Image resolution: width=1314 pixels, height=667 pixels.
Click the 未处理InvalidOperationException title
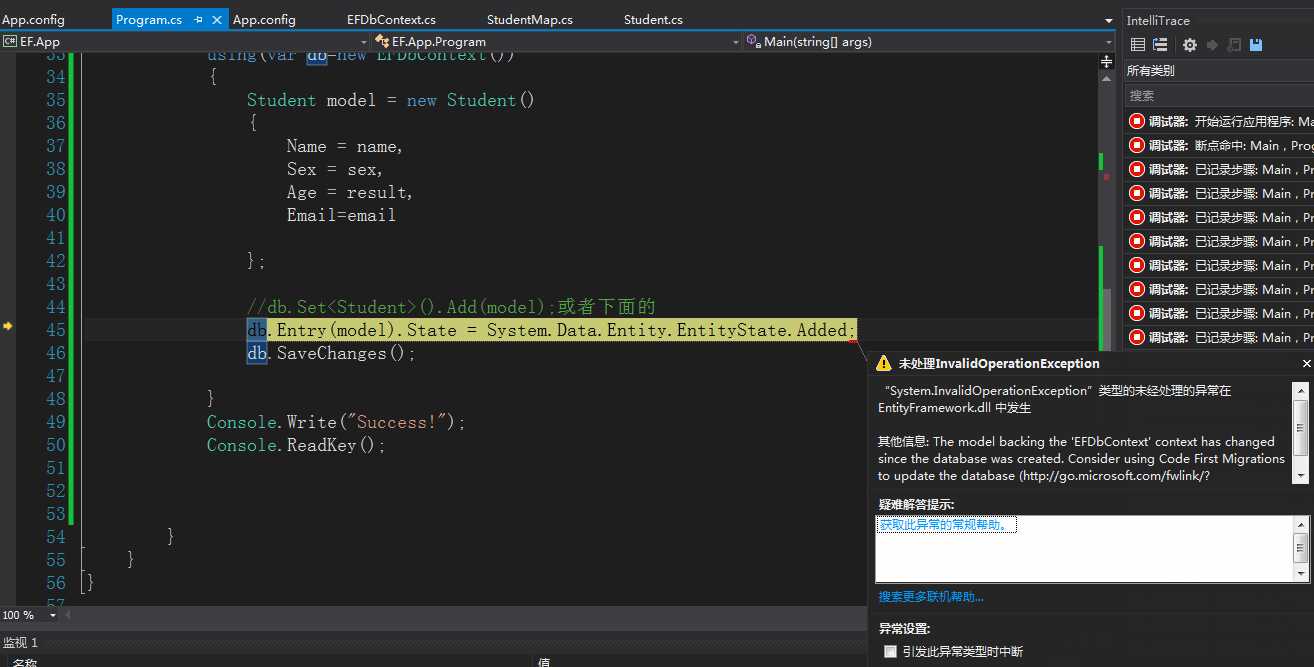tap(999, 364)
